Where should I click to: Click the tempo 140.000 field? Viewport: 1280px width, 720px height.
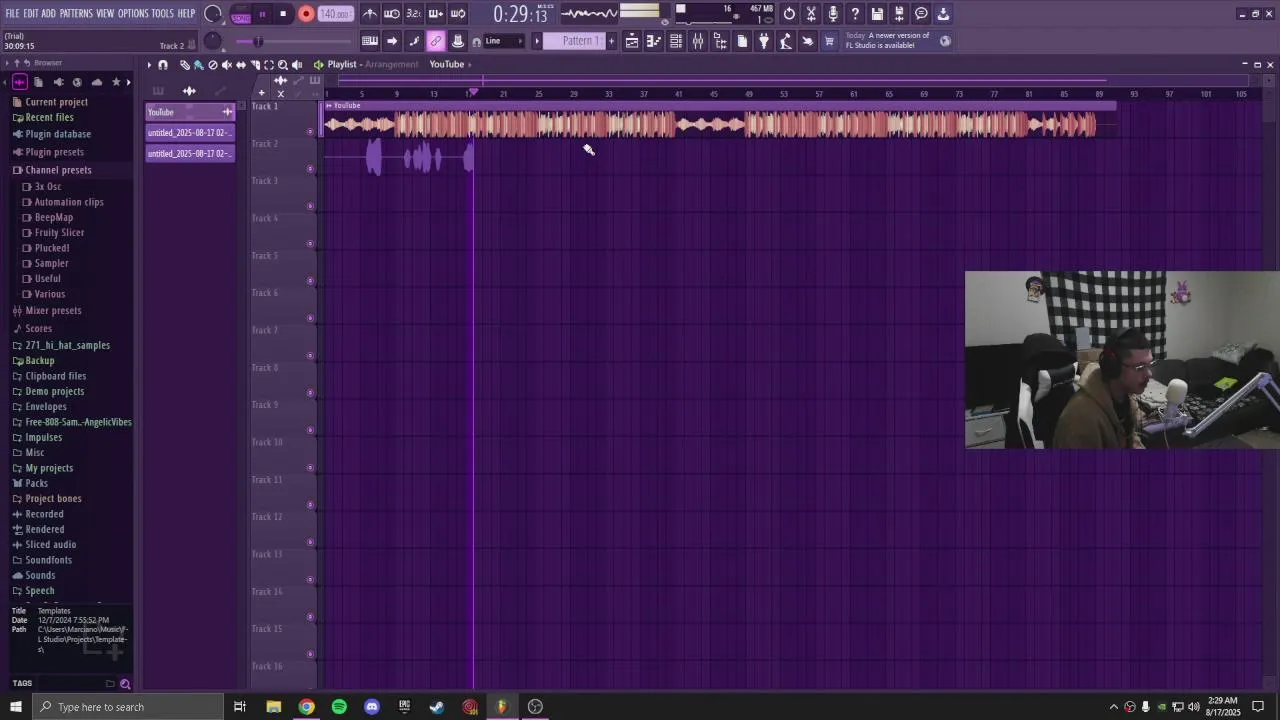(335, 14)
